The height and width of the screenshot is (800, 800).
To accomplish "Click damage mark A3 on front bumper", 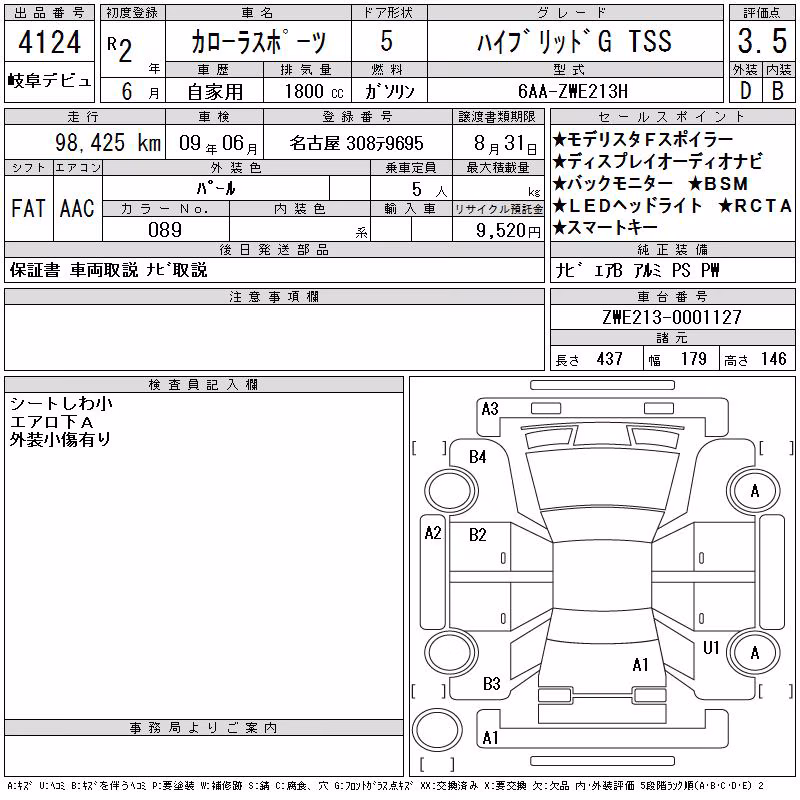I will click(x=490, y=409).
